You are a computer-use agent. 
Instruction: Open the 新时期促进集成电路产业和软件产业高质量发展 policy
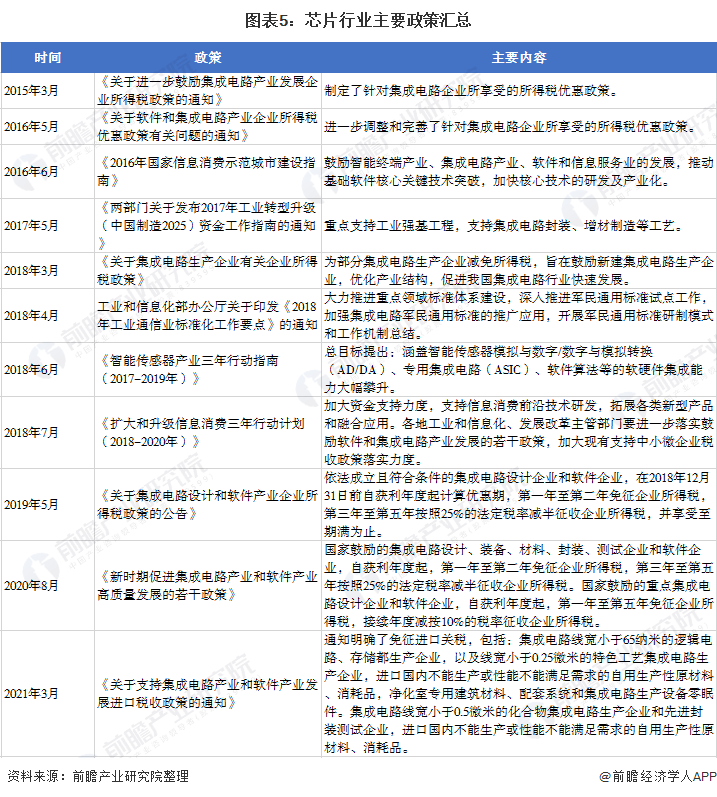coord(208,585)
